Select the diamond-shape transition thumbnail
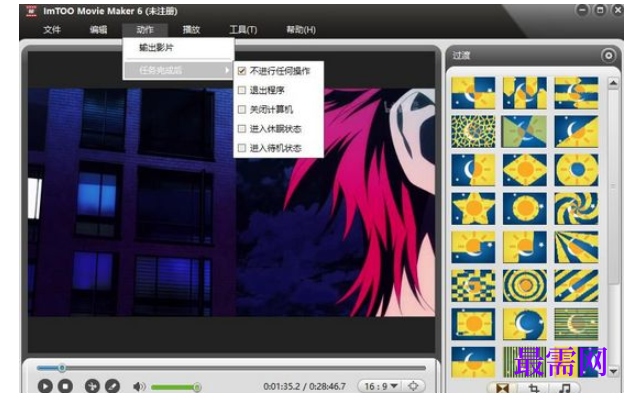Image resolution: width=626 pixels, height=393 pixels. pos(525,170)
